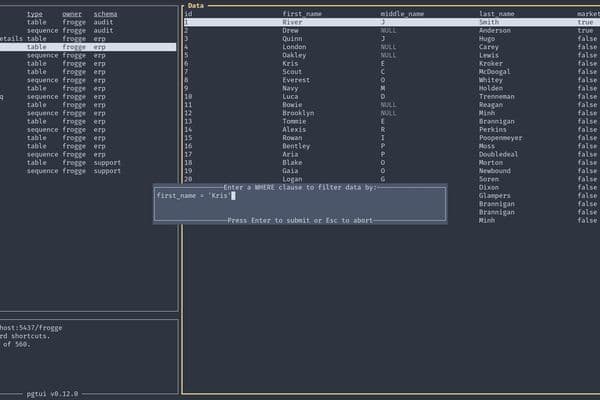This screenshot has width=600, height=400.
Task: Select the first_name cell 'Bowie'
Action: click(292, 105)
